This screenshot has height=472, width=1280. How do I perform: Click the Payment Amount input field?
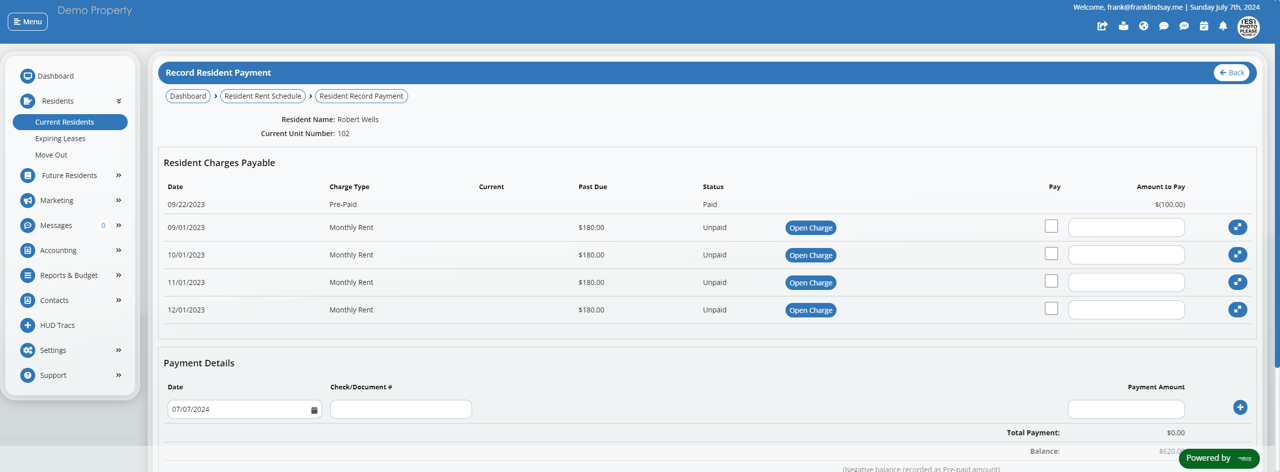click(x=1127, y=409)
